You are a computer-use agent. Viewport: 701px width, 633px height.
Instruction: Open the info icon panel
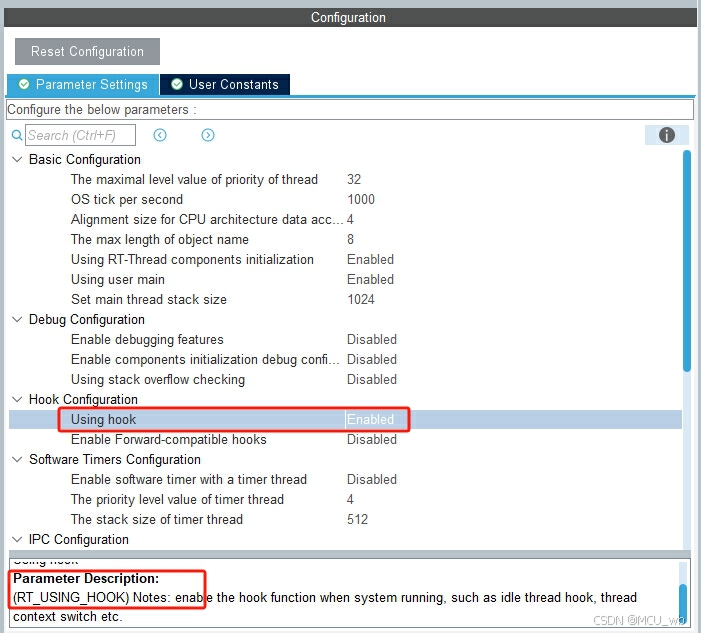tap(667, 135)
